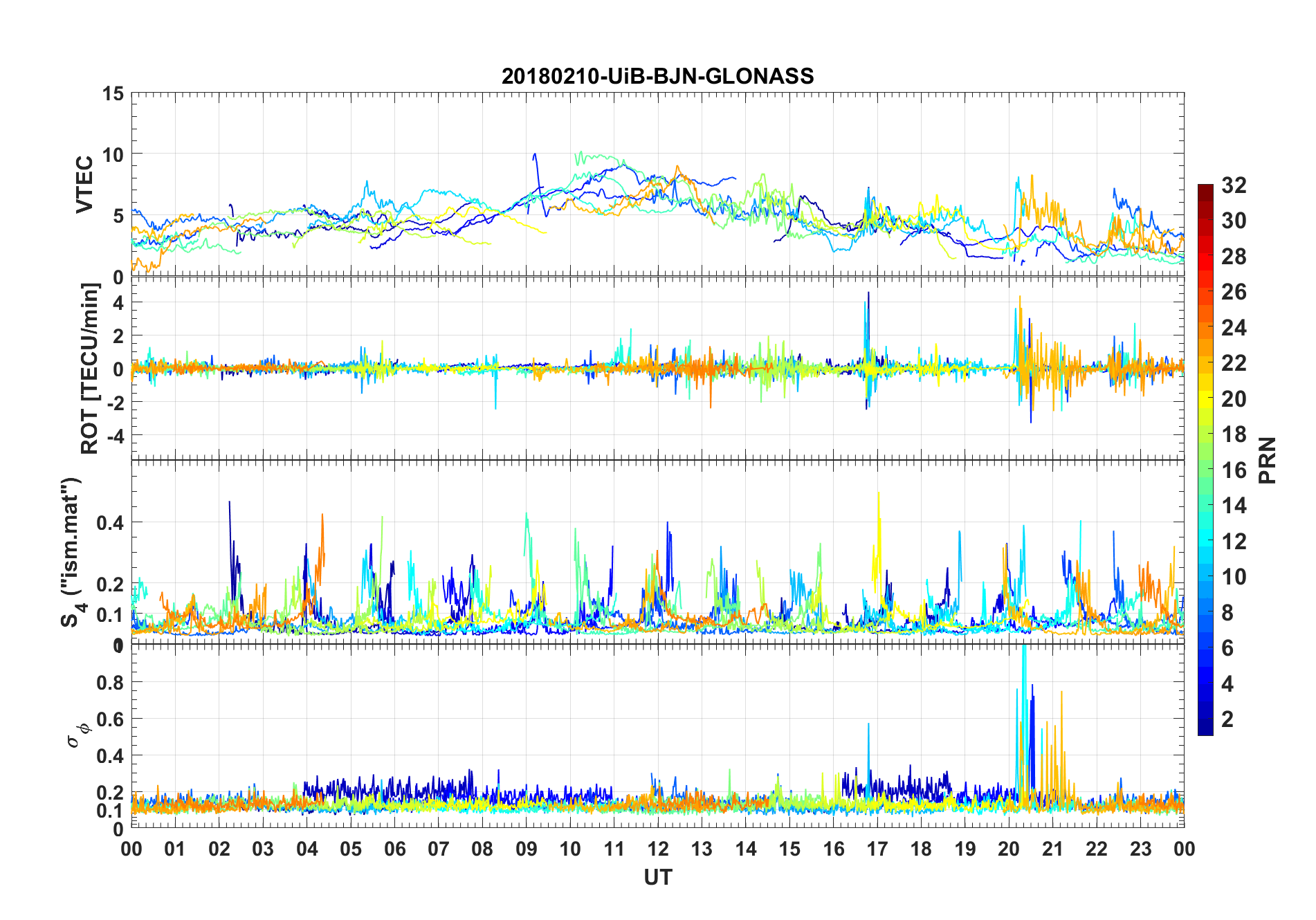
Task: Click the S4 ("ism.mat") axis label
Action: tap(73, 552)
